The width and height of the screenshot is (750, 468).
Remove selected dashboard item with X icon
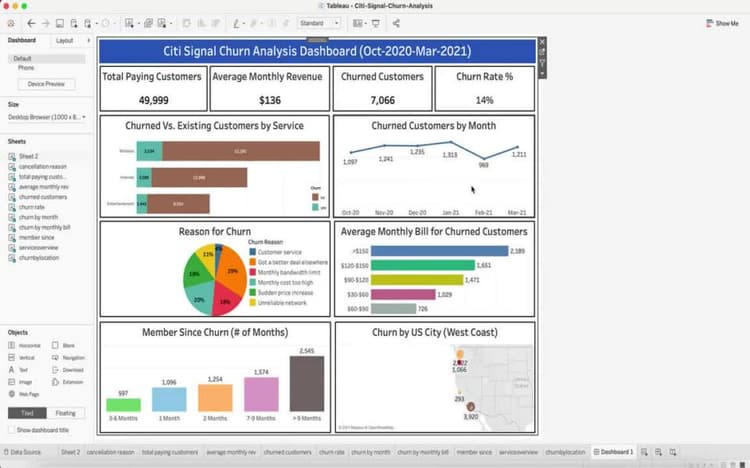(542, 42)
